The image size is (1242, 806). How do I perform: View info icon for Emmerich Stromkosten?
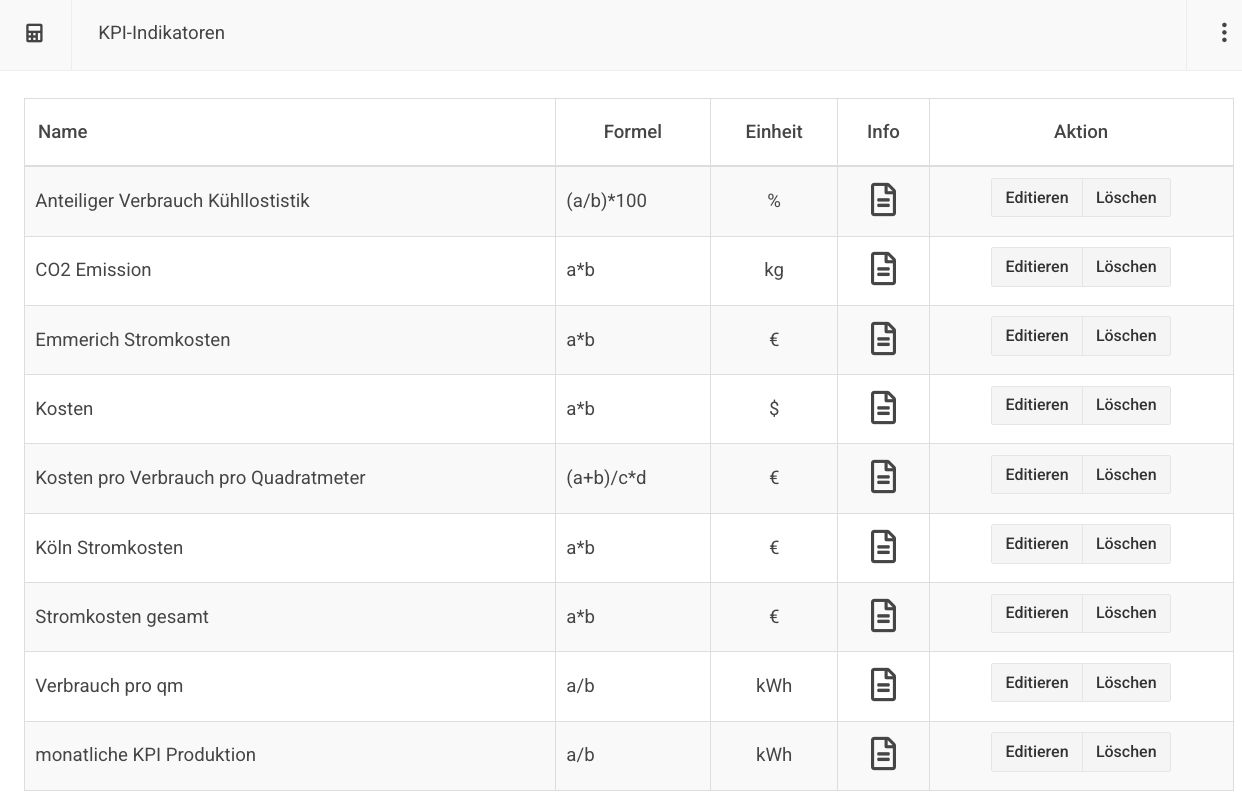pyautogui.click(x=883, y=339)
